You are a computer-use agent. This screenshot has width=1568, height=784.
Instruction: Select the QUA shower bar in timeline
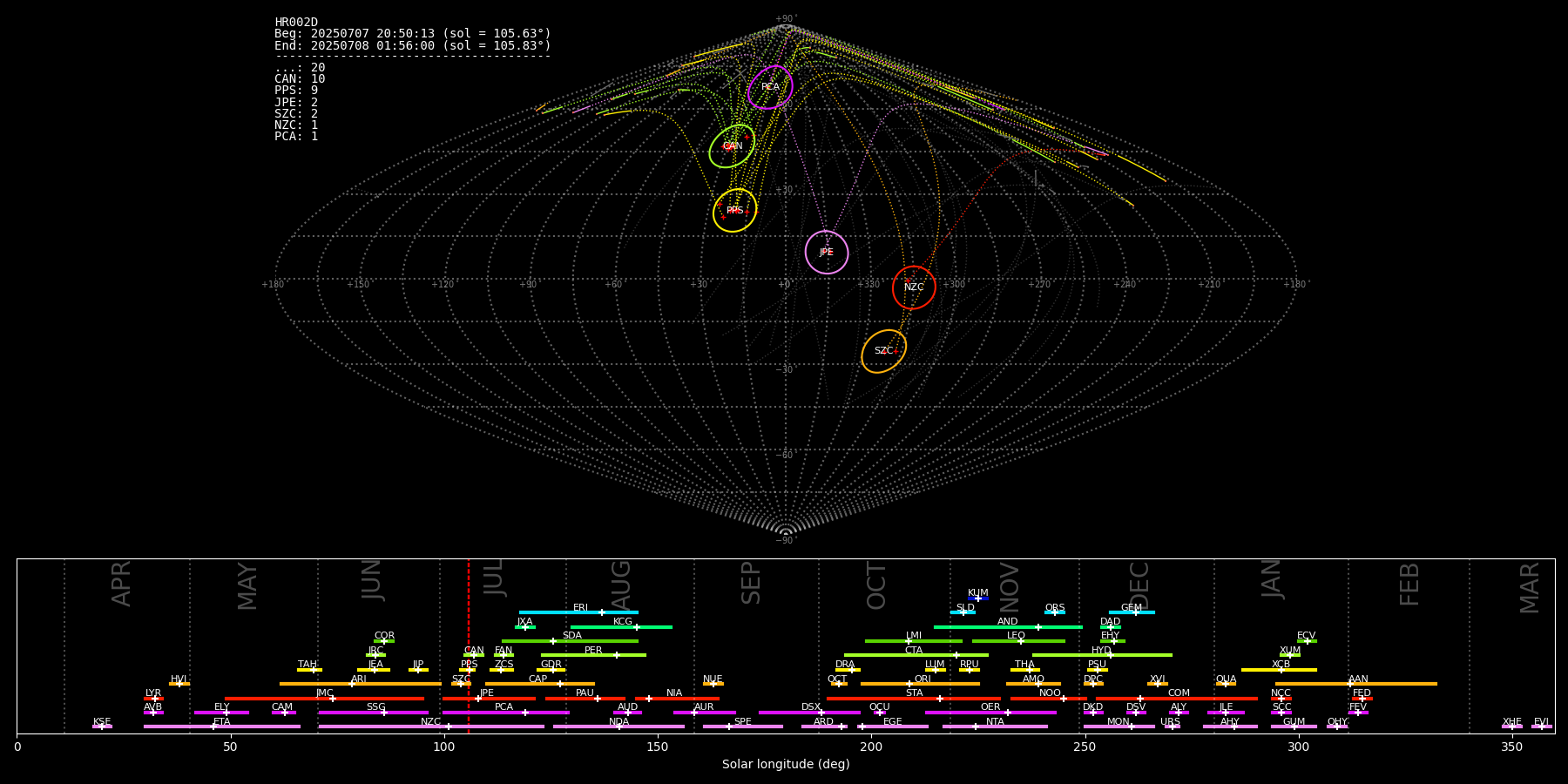[1226, 684]
